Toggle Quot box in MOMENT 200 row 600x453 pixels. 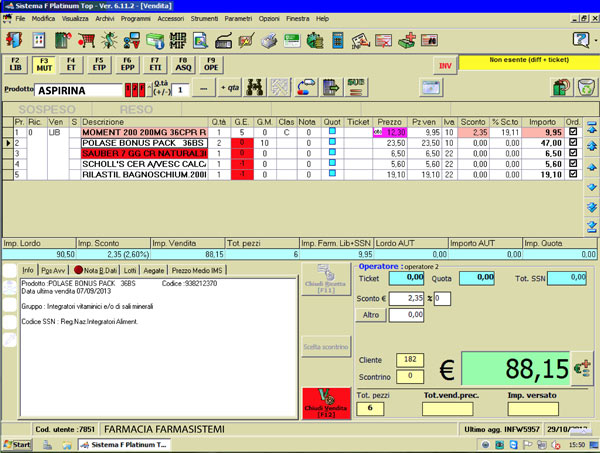click(x=332, y=131)
